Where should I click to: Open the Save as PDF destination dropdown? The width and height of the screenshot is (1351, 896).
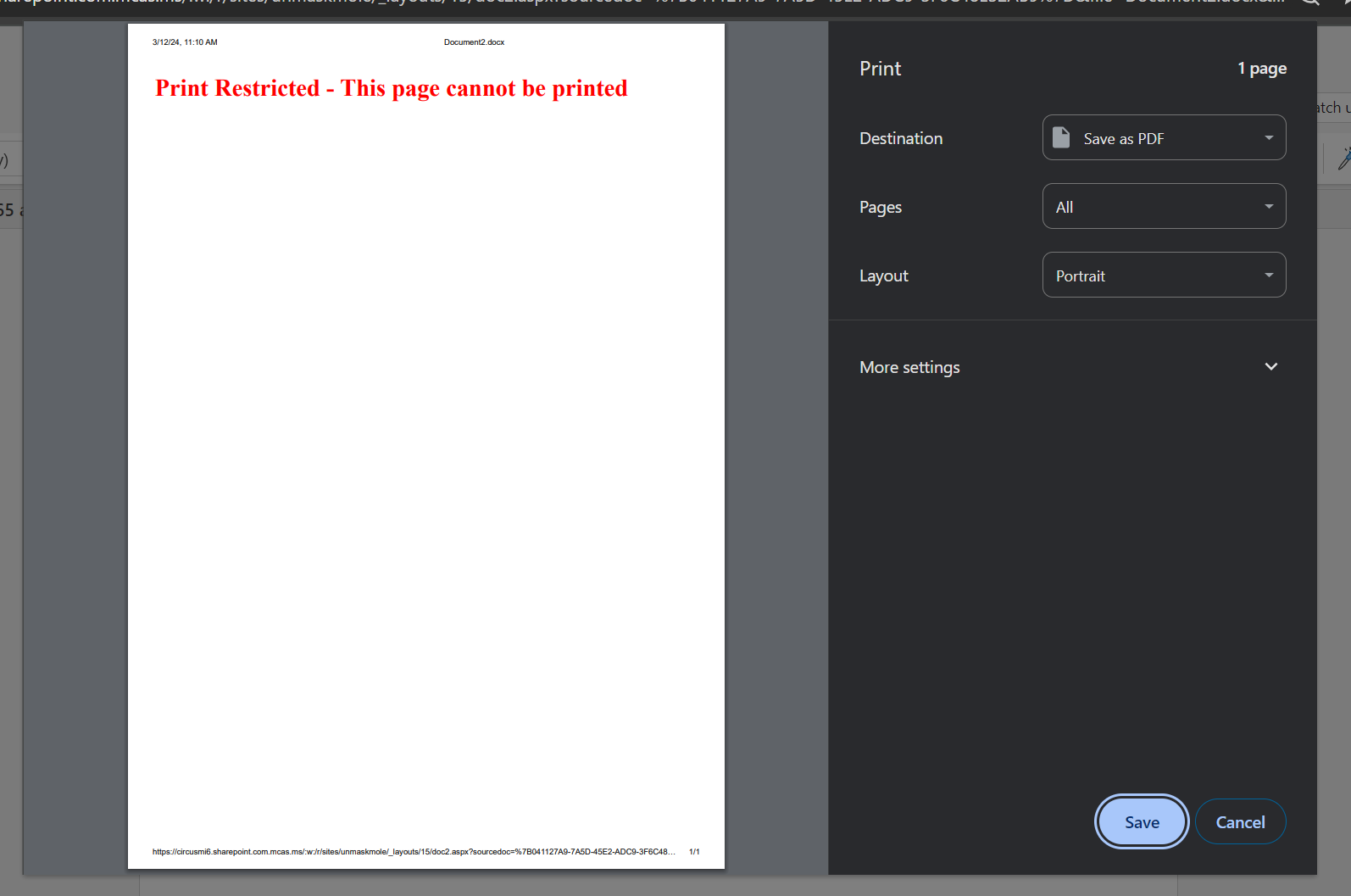1163,138
